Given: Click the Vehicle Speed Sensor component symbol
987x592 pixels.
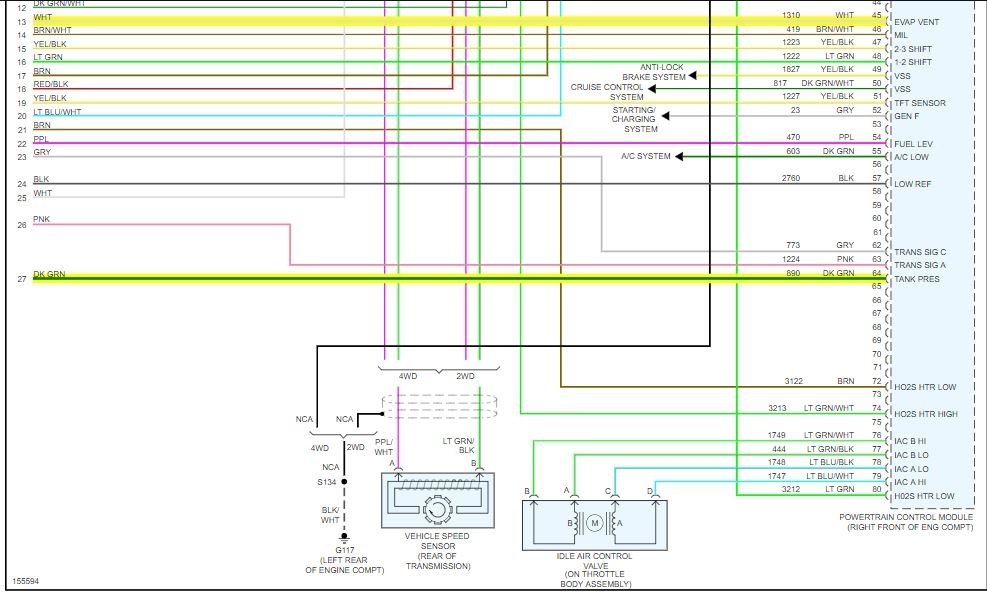Looking at the screenshot, I should pos(437,501).
